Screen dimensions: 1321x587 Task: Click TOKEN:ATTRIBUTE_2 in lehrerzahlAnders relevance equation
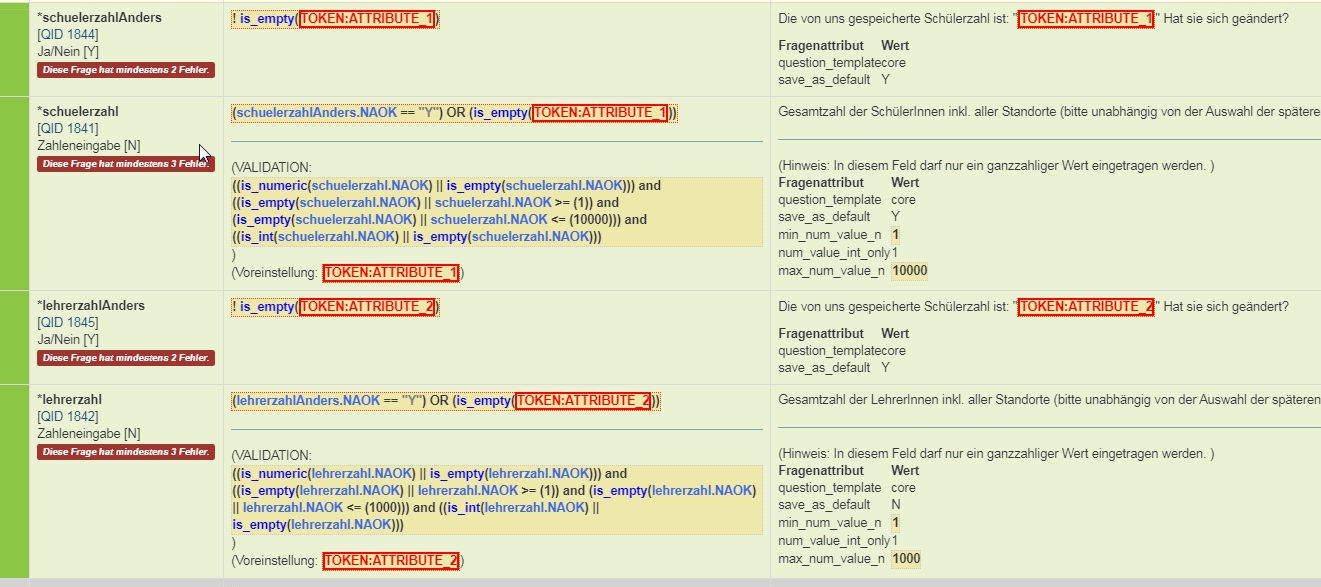click(x=368, y=307)
